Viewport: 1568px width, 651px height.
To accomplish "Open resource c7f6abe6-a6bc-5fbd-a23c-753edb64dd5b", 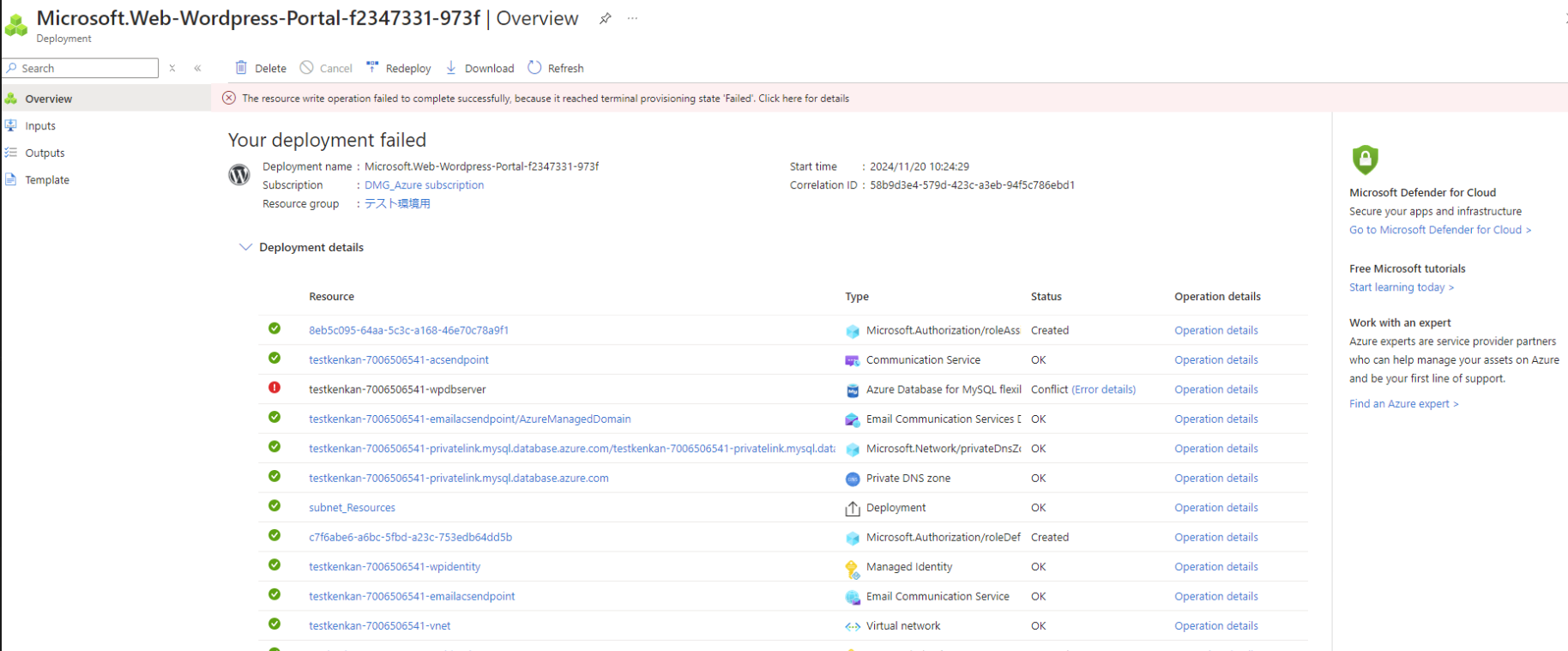I will (410, 537).
